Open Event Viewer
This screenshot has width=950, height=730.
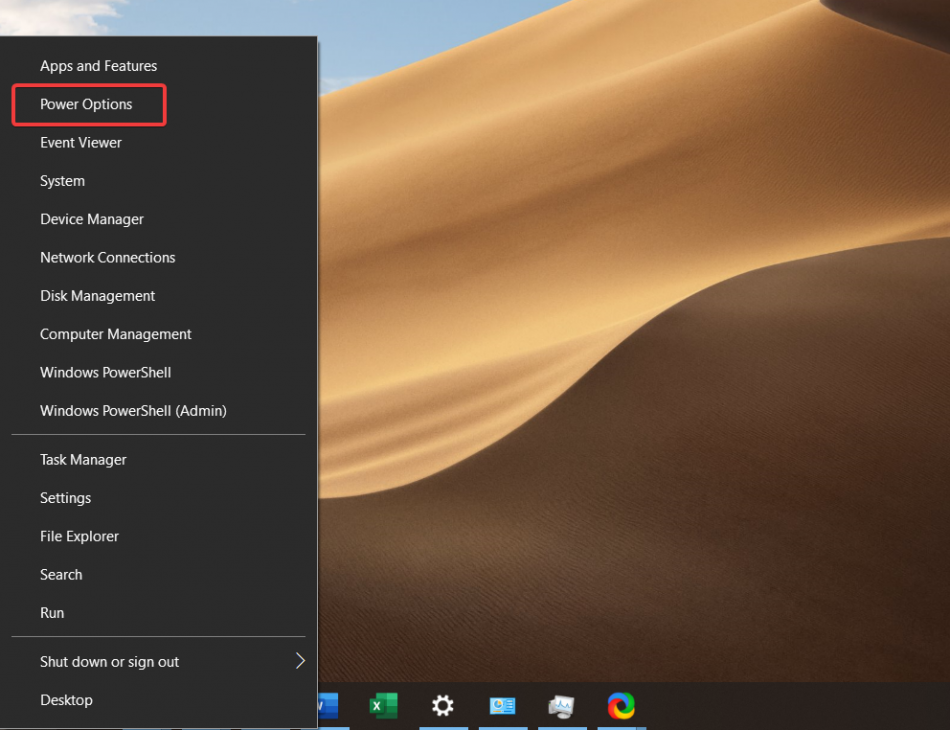pos(158,142)
